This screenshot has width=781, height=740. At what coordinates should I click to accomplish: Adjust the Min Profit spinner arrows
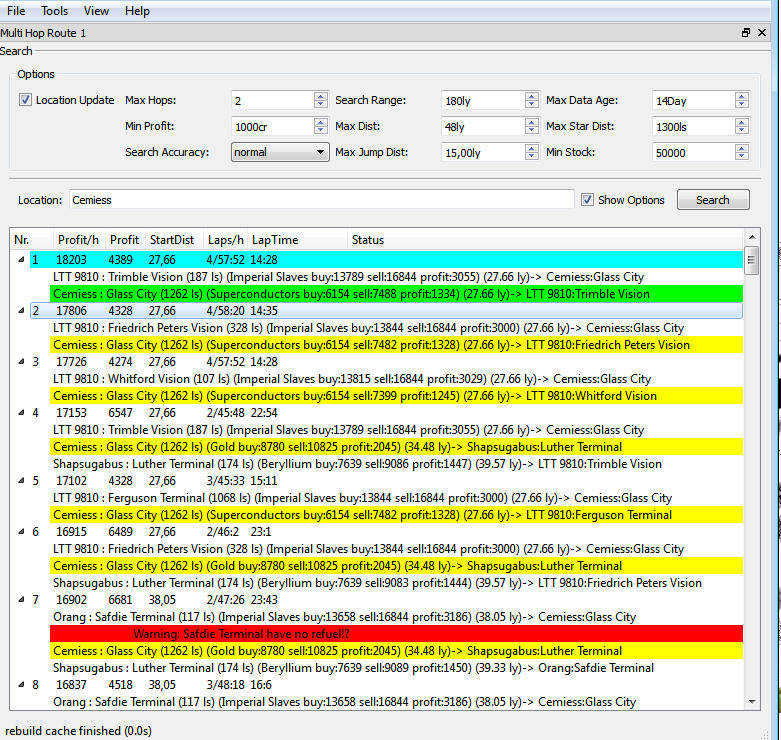321,126
